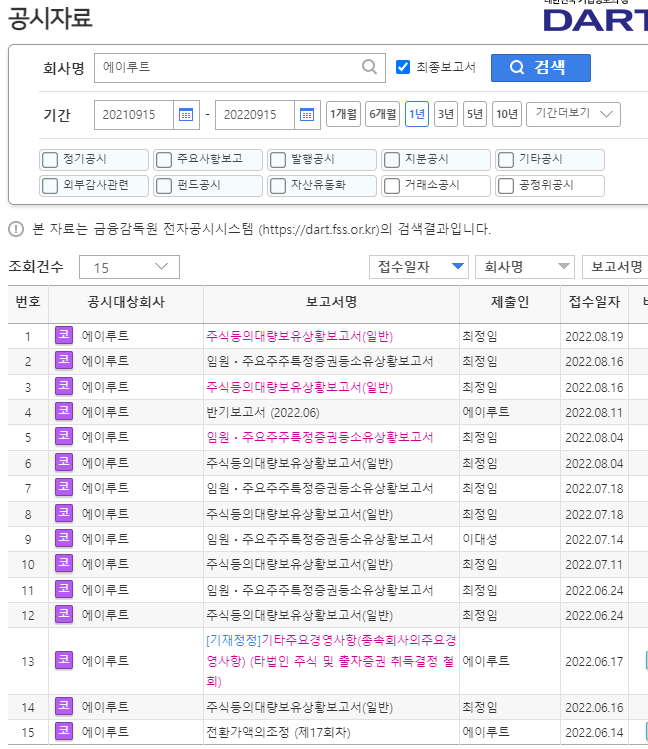Click the 공시대상회사 column header
This screenshot has height=749, width=648.
(x=126, y=302)
